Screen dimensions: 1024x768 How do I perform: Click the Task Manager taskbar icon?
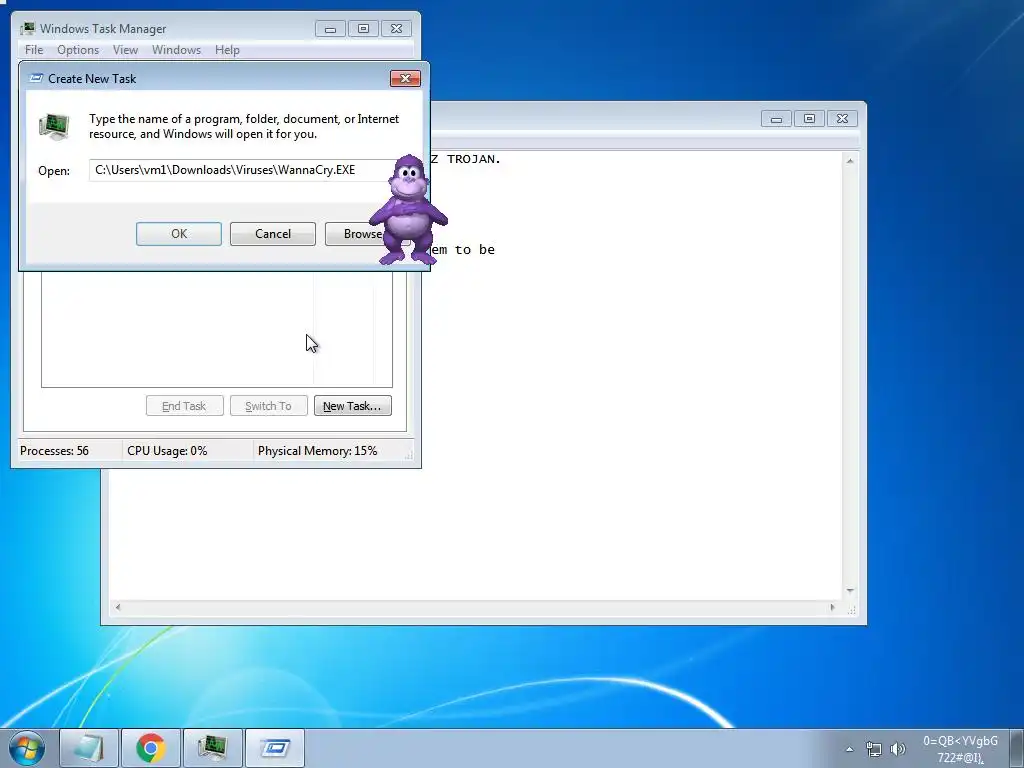click(213, 748)
